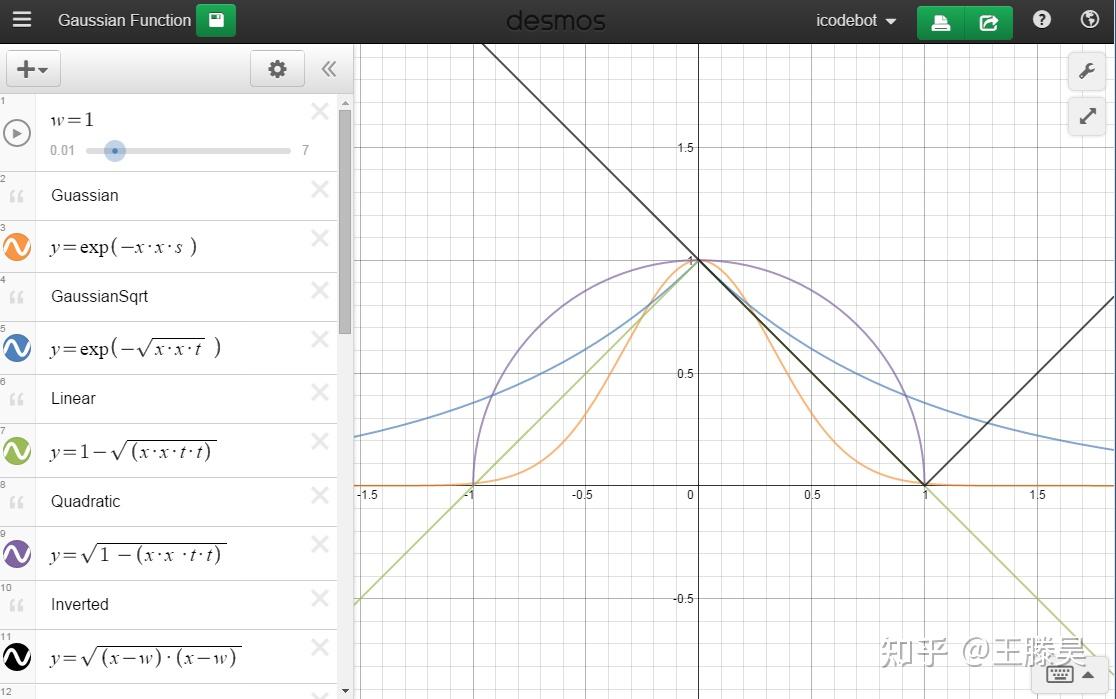Click the Gaussian Function graph title
1116x699 pixels.
click(x=125, y=21)
